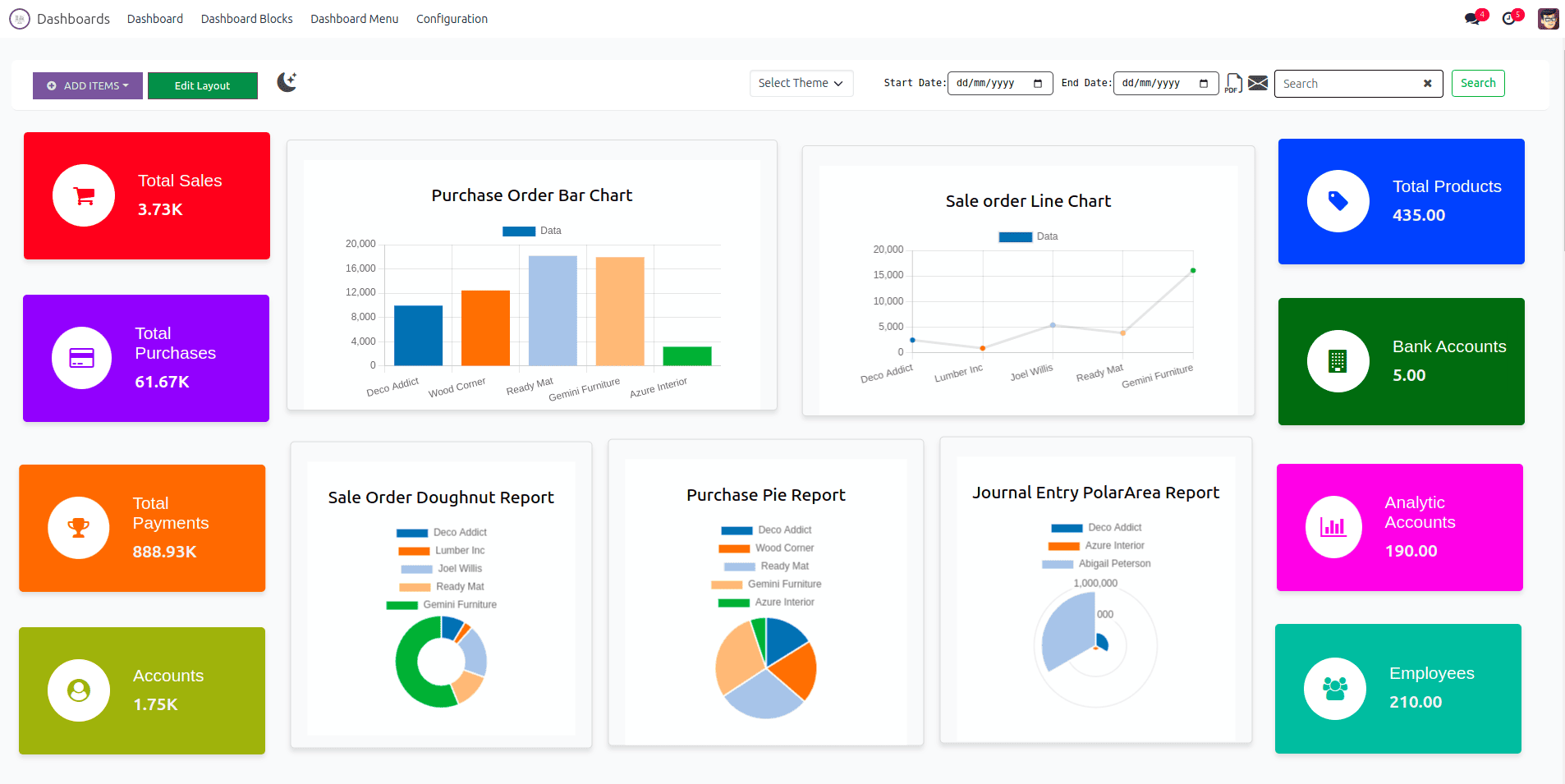Expand the ADD ITEMS dropdown
This screenshot has height=784, width=1565.
87,85
